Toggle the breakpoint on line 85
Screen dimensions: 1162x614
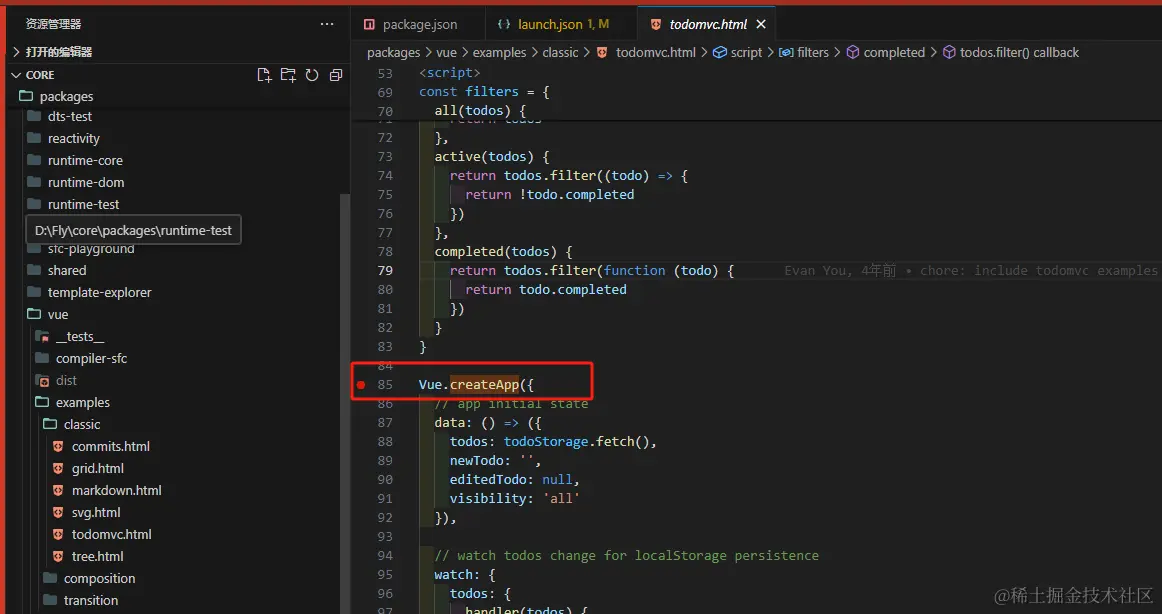pyautogui.click(x=361, y=385)
